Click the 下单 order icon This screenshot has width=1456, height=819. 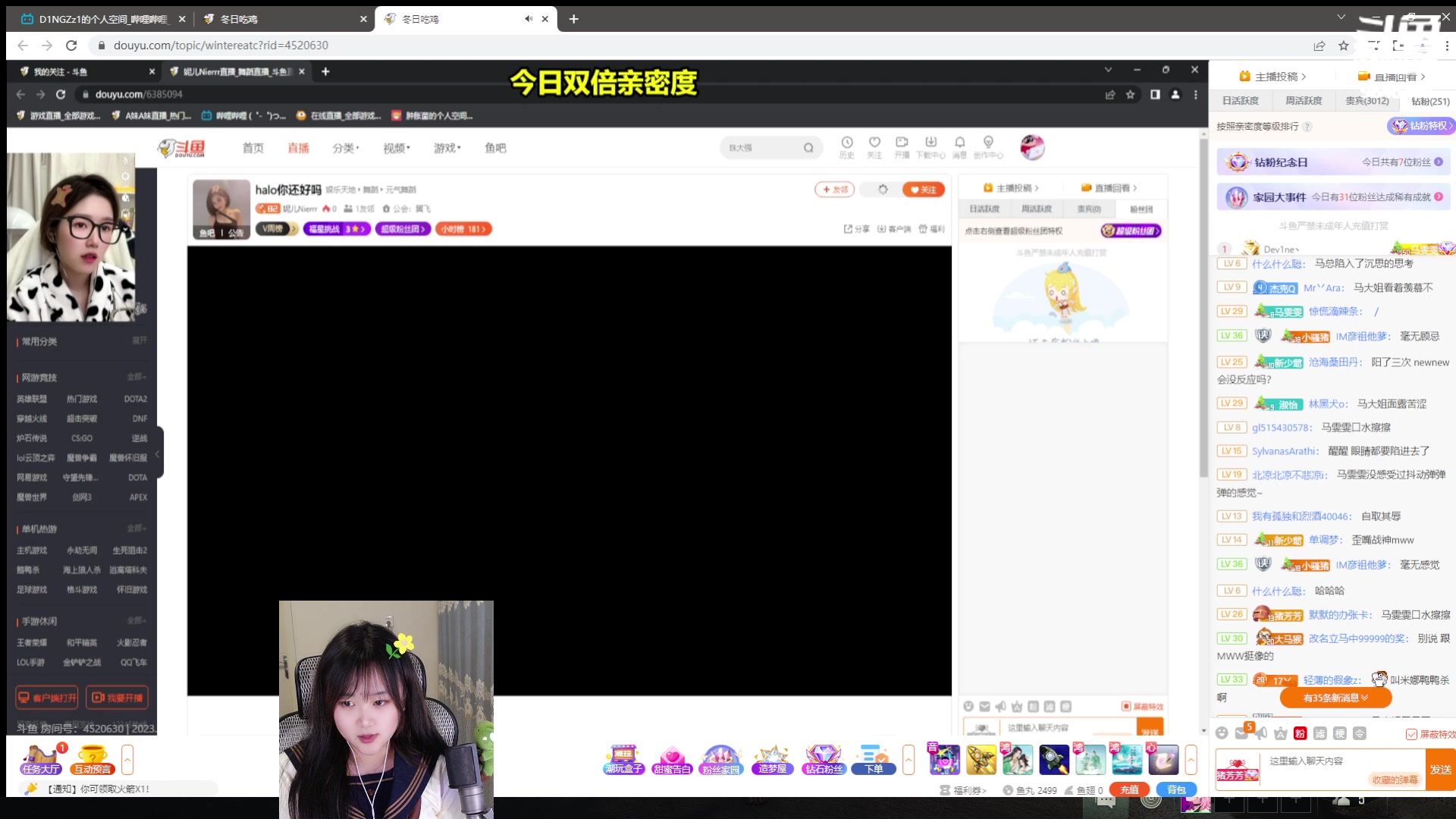(874, 760)
